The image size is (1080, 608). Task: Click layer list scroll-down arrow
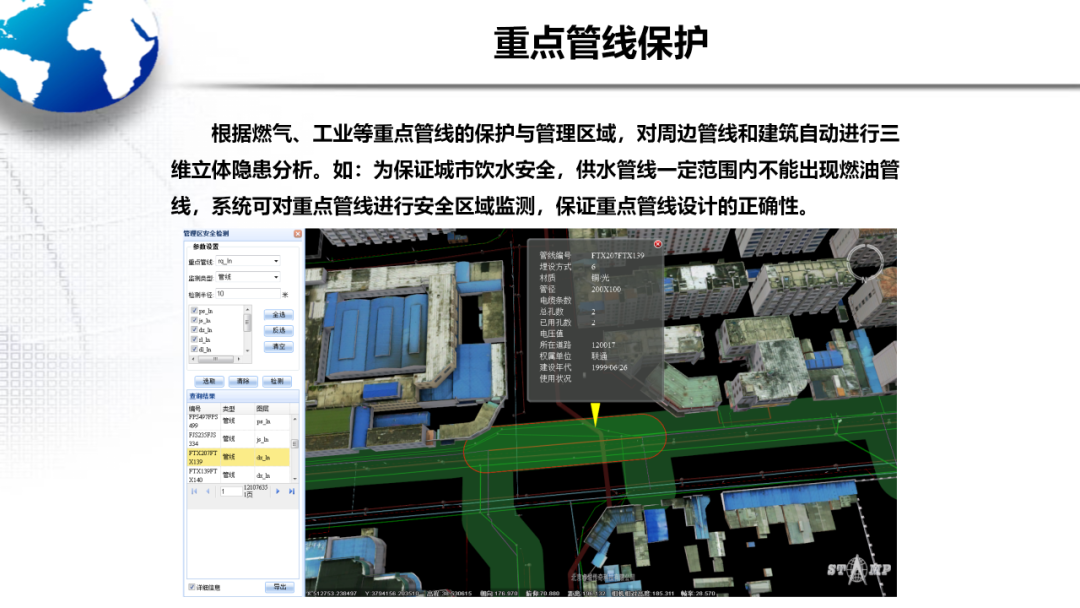pos(247,350)
